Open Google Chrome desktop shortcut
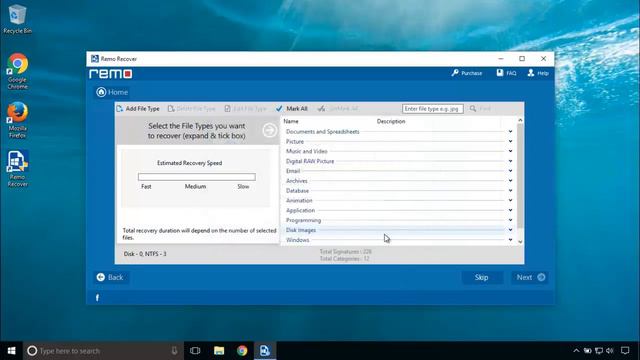The image size is (640, 360). 17,71
